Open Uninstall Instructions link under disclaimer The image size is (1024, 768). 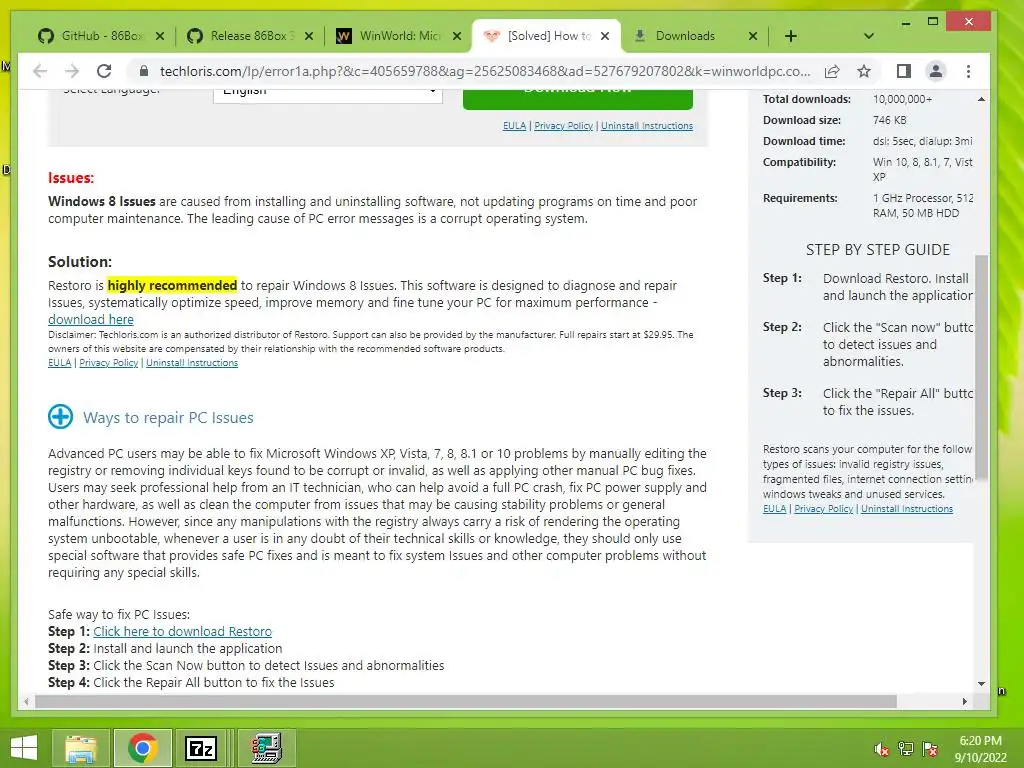coord(192,363)
